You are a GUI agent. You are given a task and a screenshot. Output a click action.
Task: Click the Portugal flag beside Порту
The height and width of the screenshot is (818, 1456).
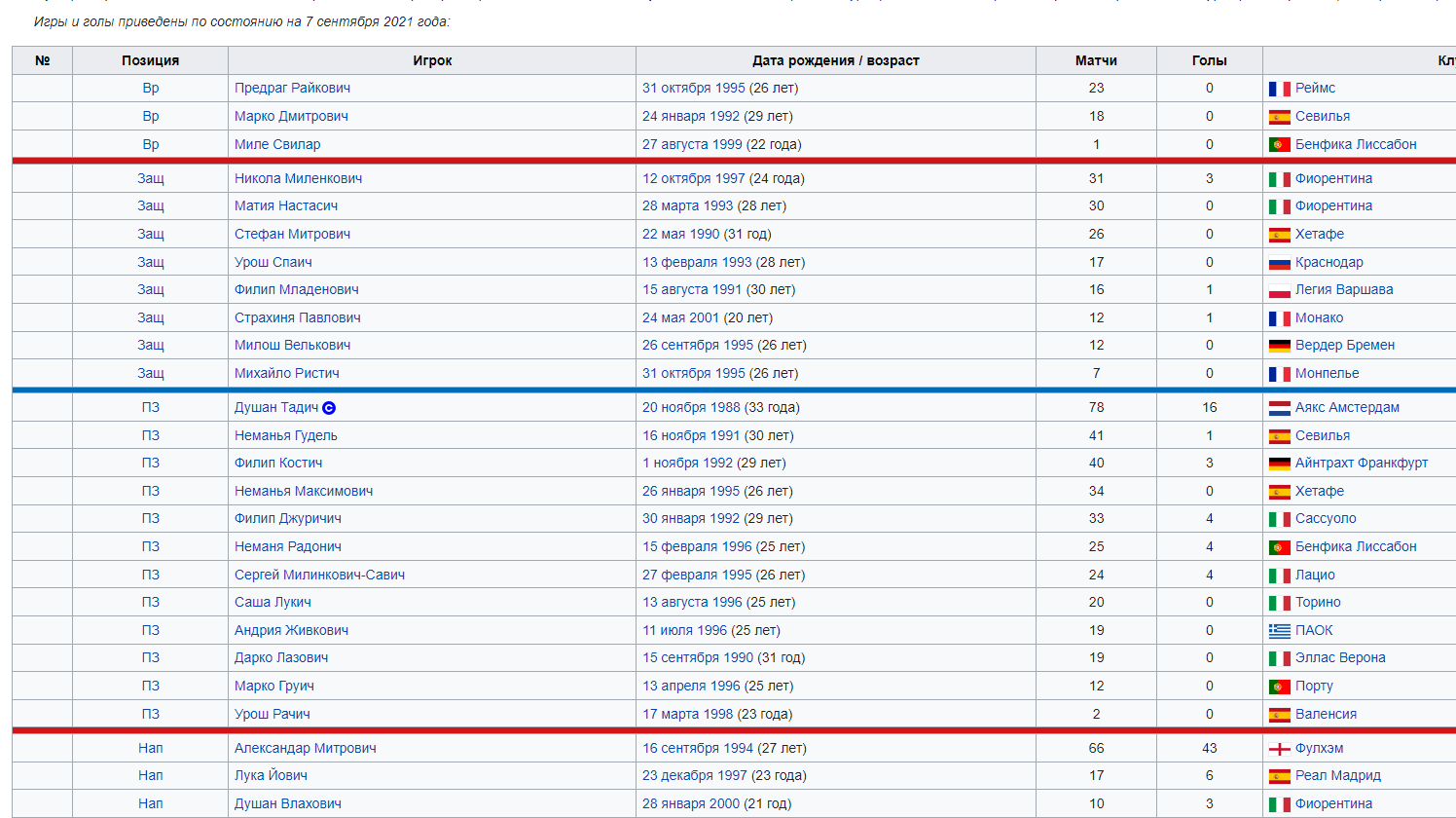1280,687
